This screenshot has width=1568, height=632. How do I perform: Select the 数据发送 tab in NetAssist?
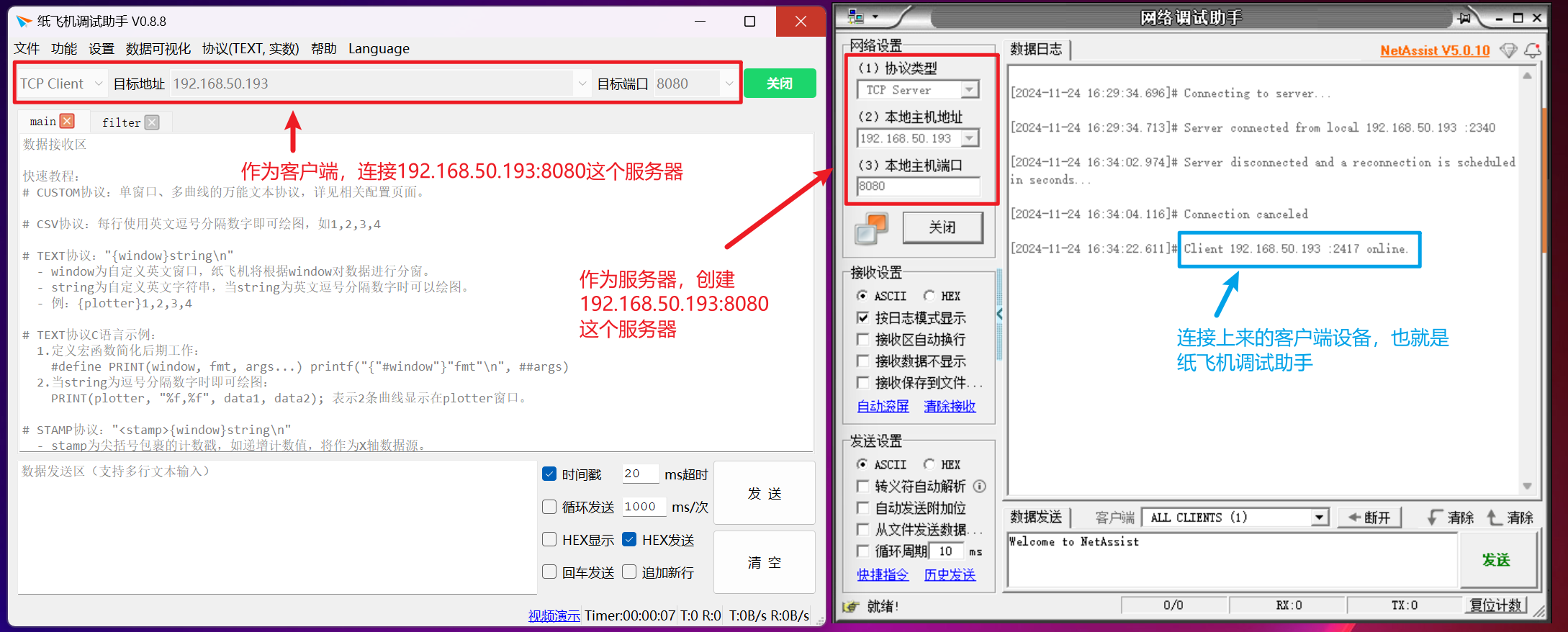point(1036,517)
